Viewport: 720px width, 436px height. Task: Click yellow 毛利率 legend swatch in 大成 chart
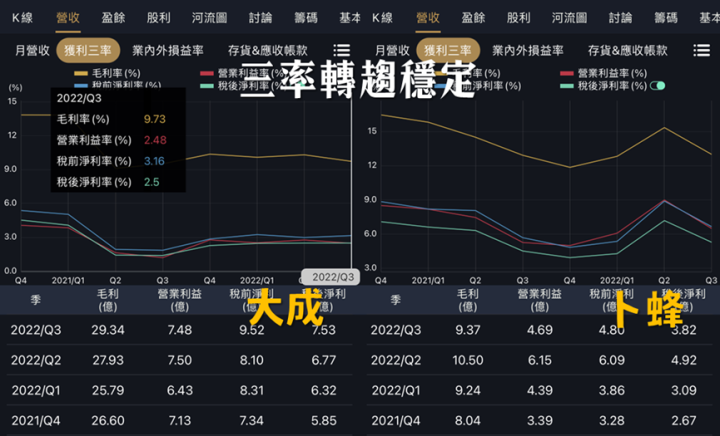click(81, 73)
